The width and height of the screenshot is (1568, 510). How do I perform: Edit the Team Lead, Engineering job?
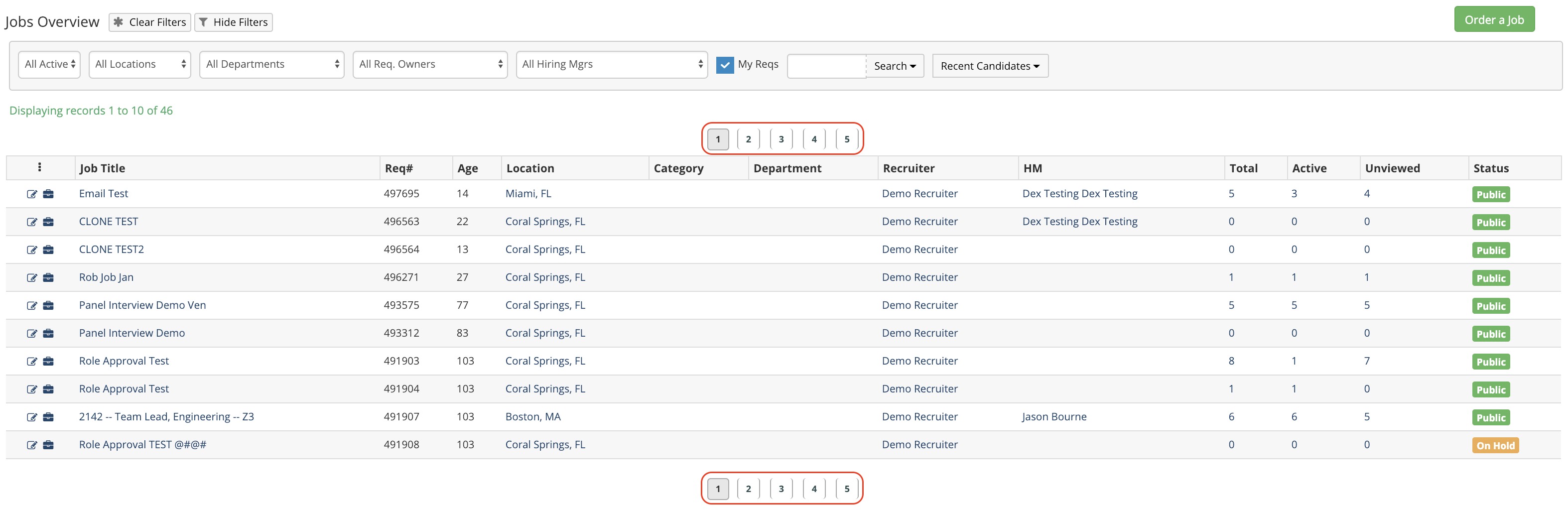click(32, 418)
